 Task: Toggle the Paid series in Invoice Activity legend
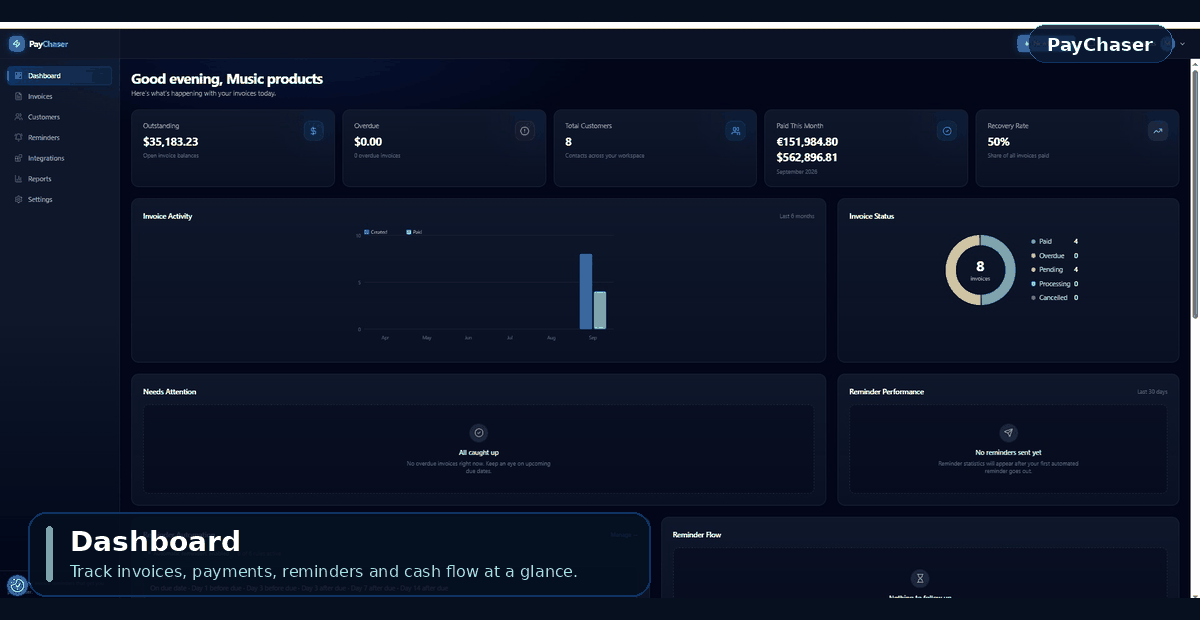click(414, 232)
